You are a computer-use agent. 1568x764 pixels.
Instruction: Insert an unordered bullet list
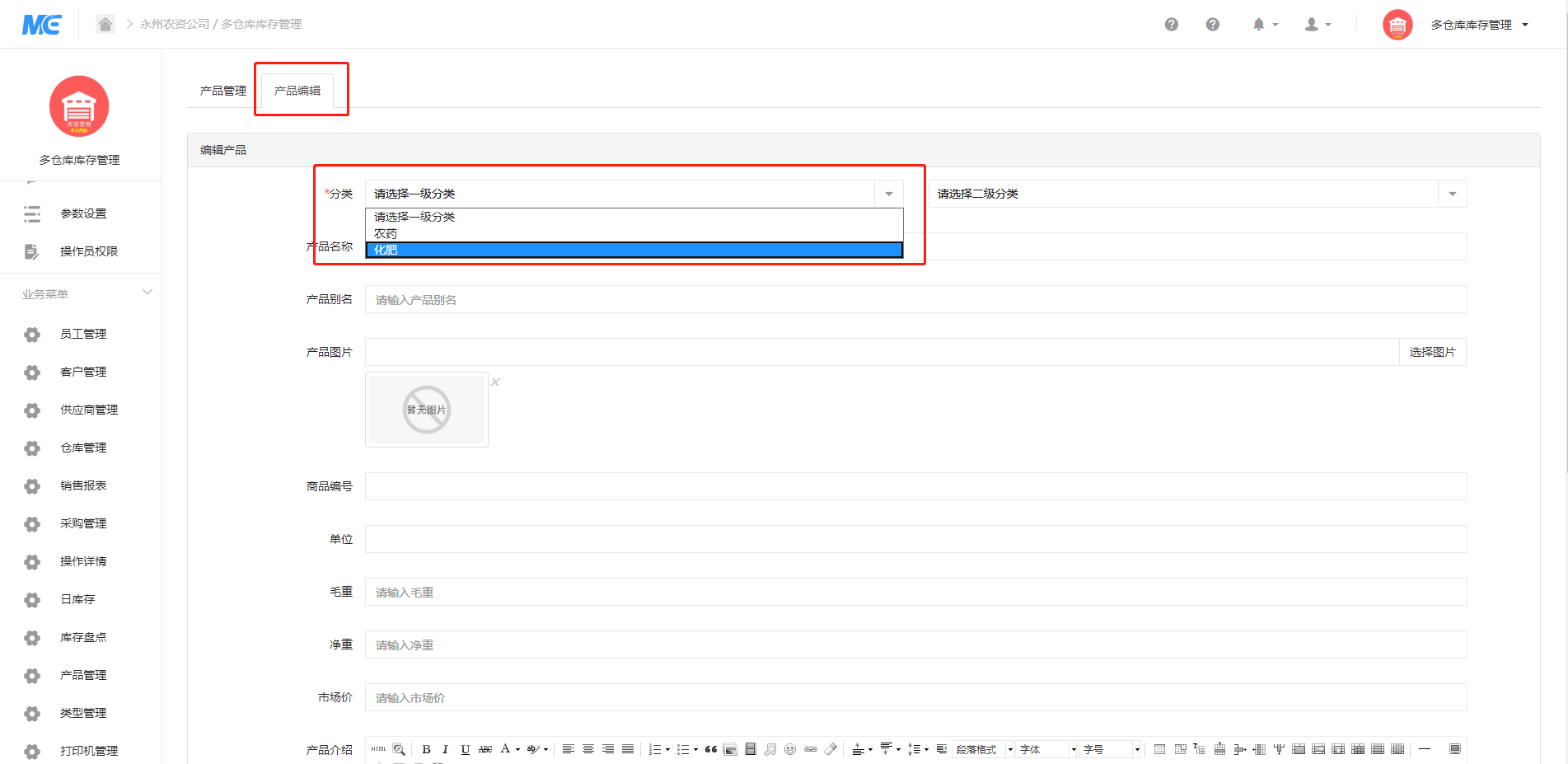[x=683, y=749]
